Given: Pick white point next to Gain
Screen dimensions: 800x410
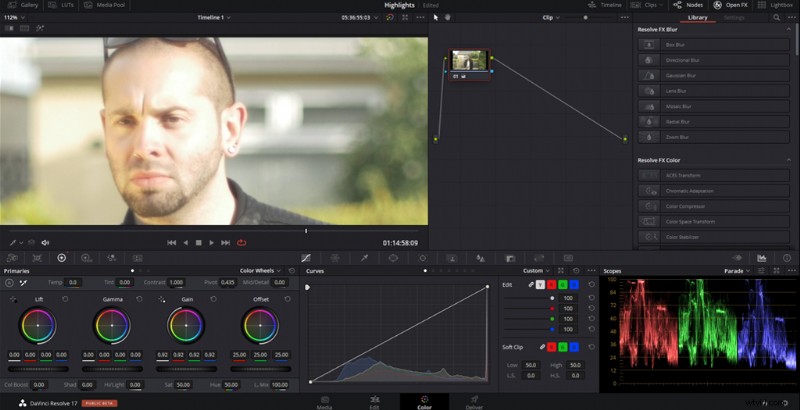Looking at the screenshot, I should pos(162,299).
